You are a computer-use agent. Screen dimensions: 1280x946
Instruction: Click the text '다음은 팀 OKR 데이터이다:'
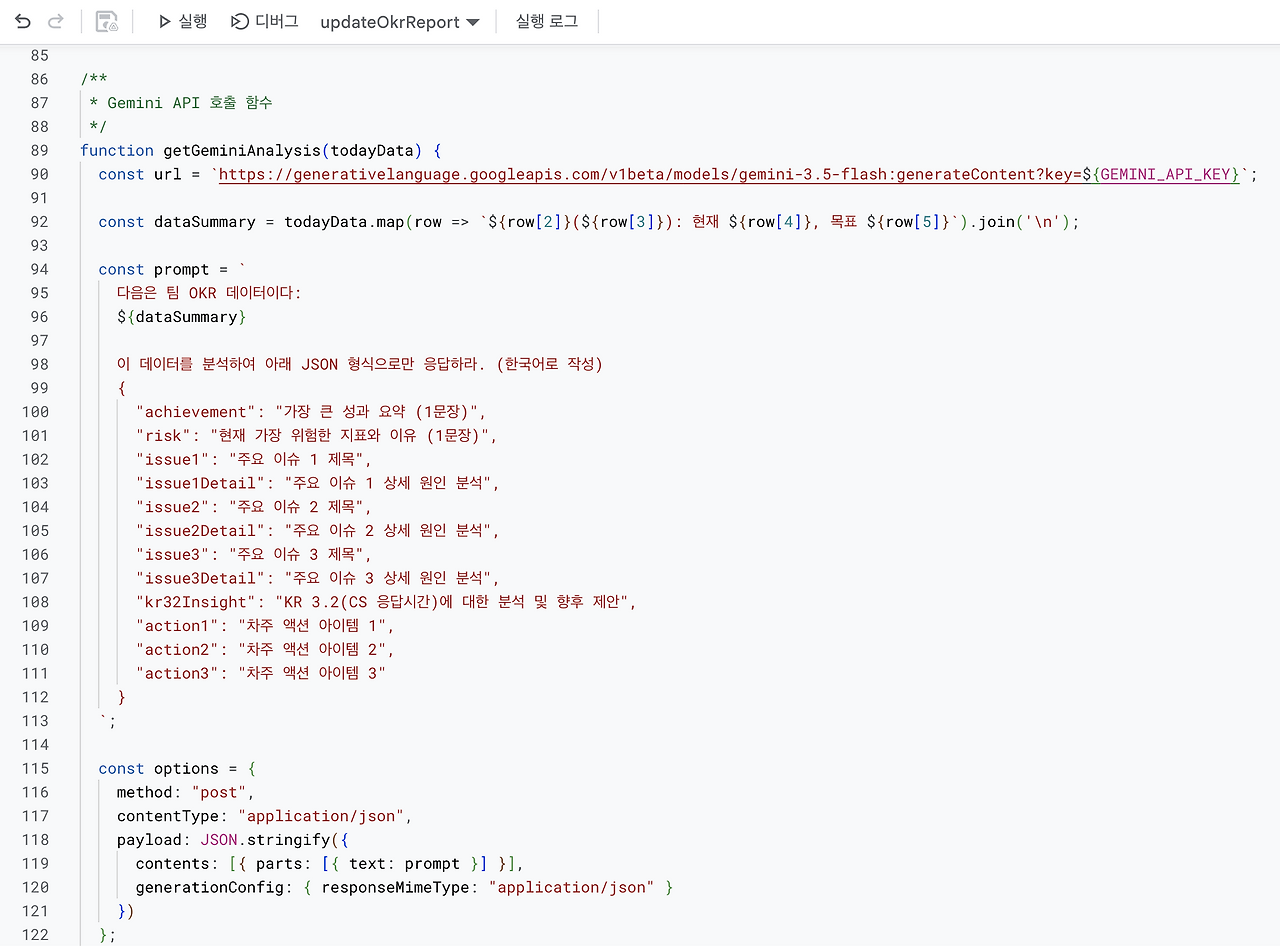pyautogui.click(x=209, y=293)
